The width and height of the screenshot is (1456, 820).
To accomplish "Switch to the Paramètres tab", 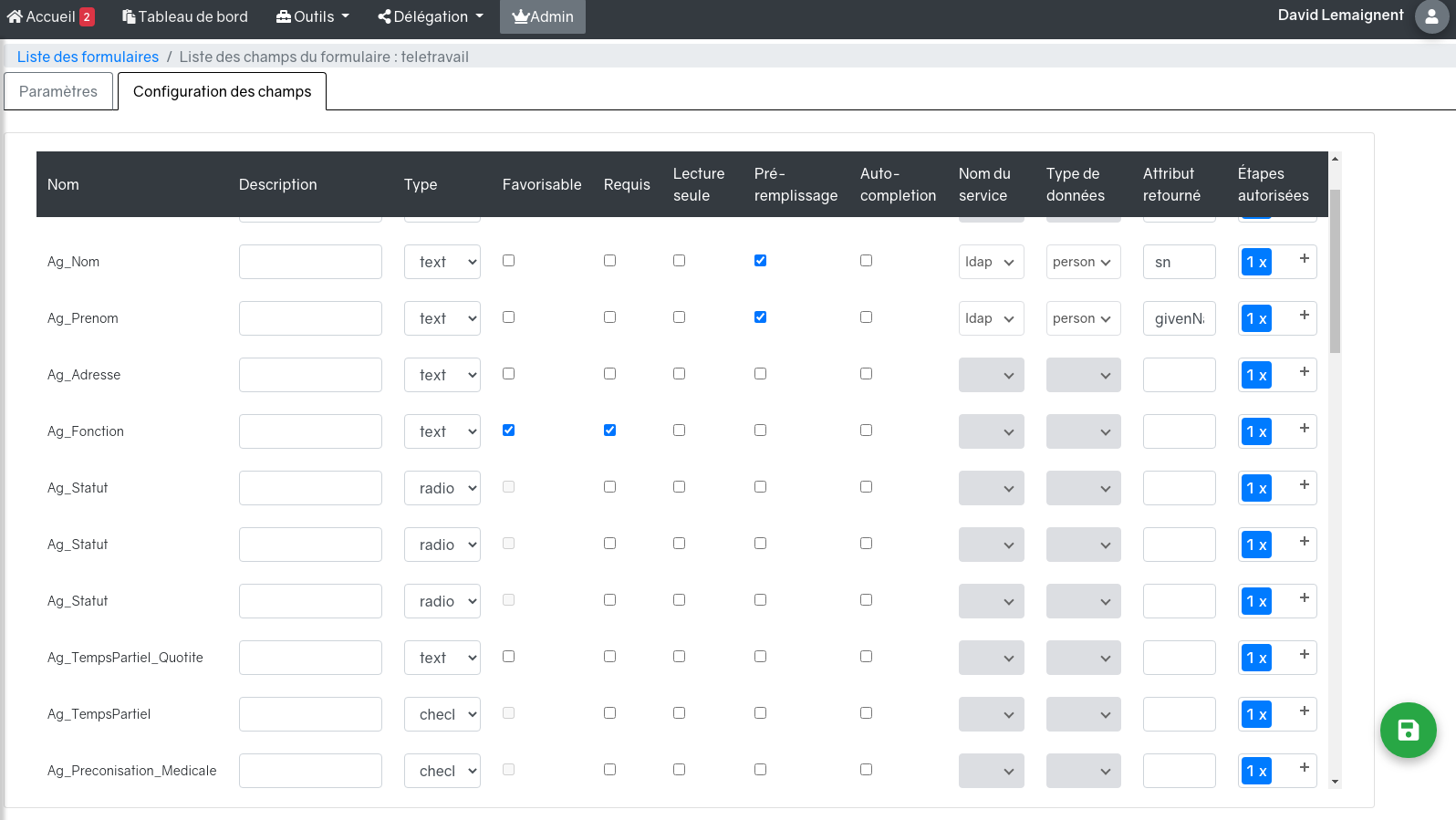I will click(x=58, y=91).
